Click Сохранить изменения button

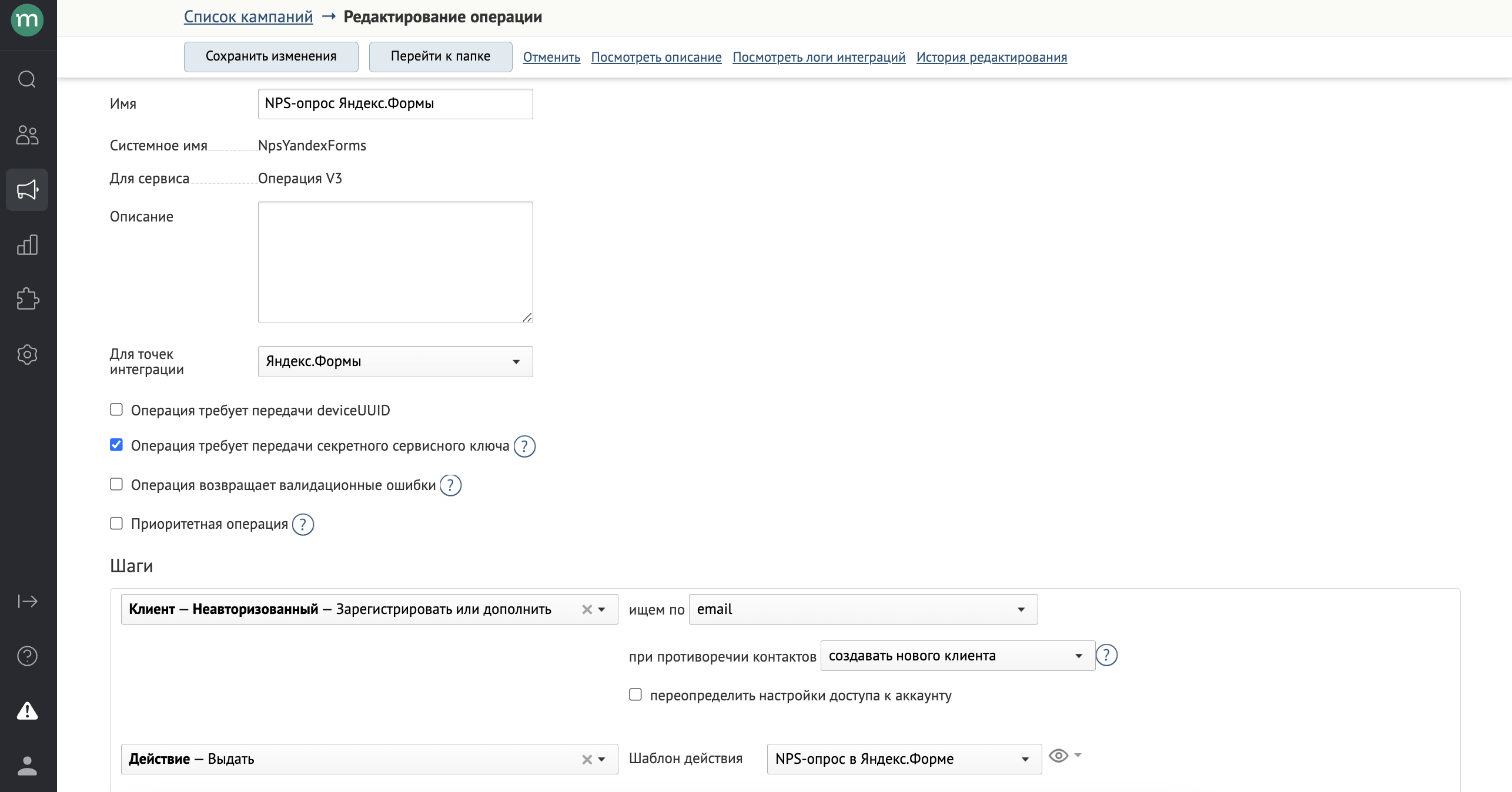(x=271, y=56)
